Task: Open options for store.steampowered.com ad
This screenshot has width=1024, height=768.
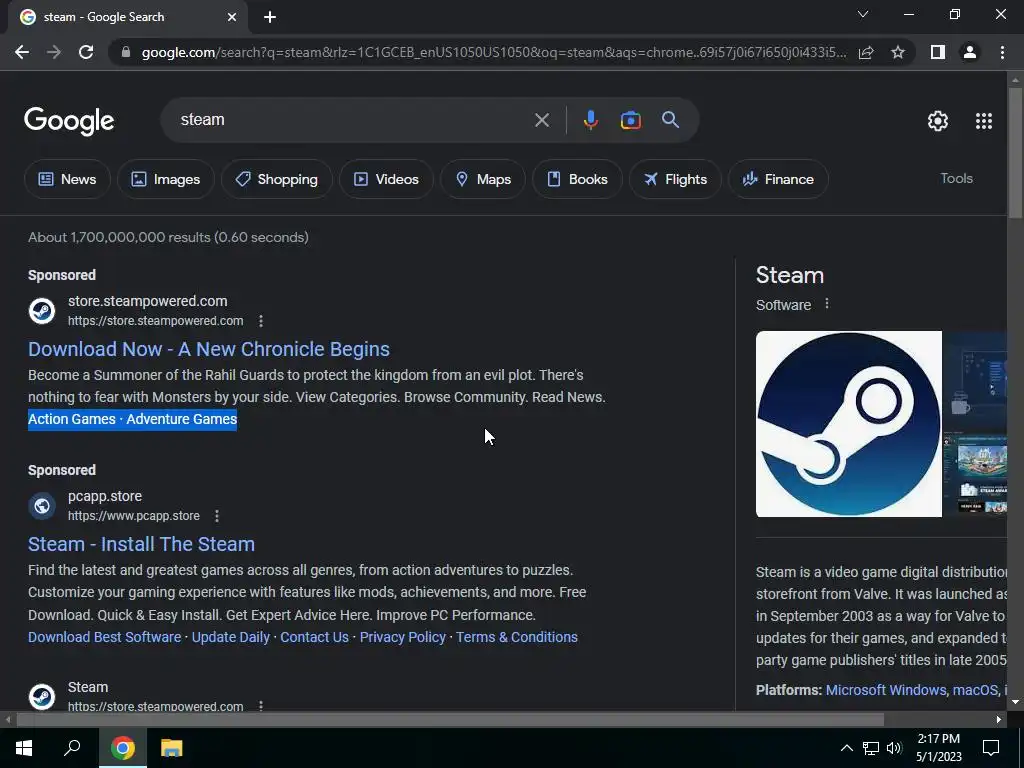Action: coord(261,321)
